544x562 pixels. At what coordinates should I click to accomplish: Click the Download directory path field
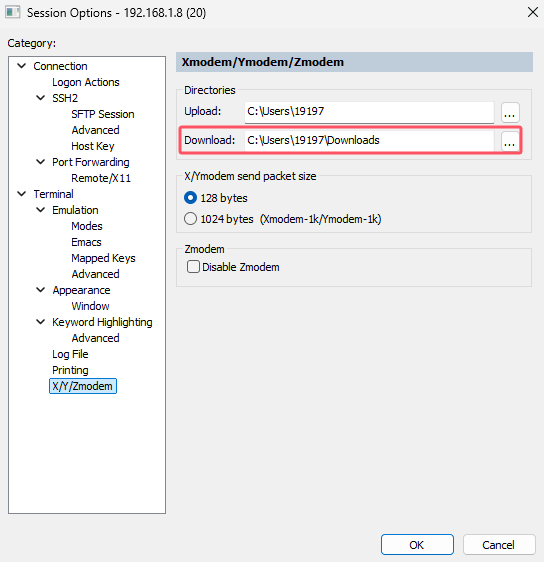point(369,140)
